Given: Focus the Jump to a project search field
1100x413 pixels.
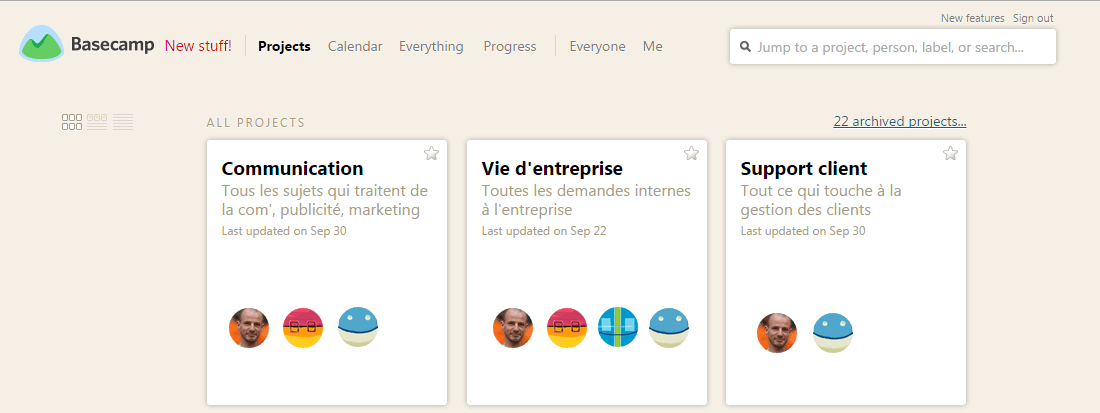Looking at the screenshot, I should 893,47.
